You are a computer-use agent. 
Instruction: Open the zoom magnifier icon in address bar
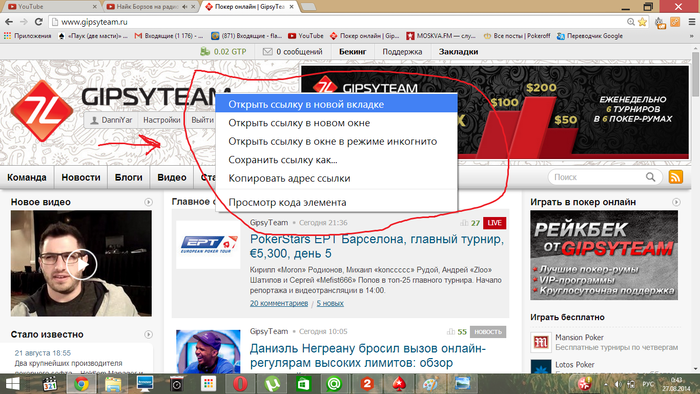point(631,22)
